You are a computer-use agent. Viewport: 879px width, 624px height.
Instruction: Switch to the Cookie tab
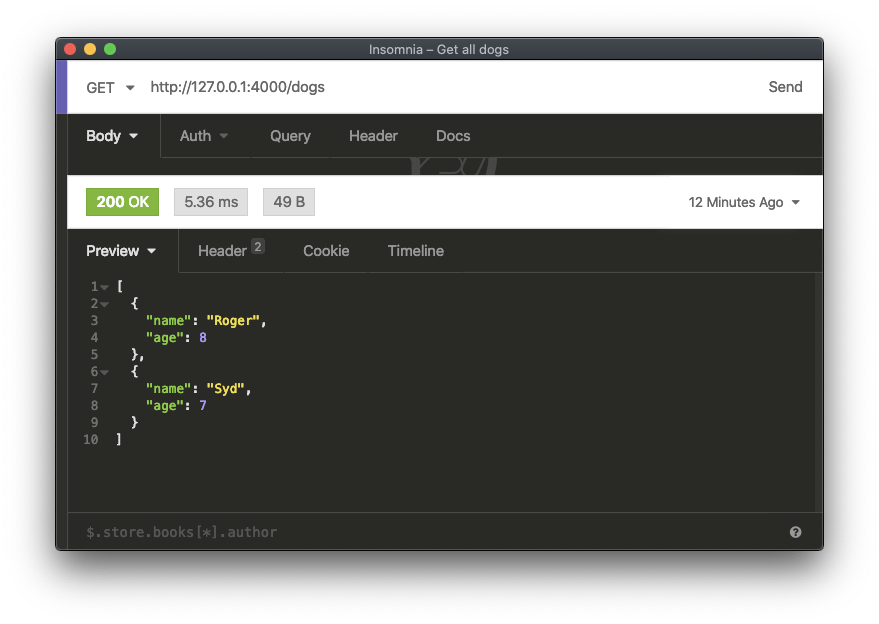coord(326,251)
